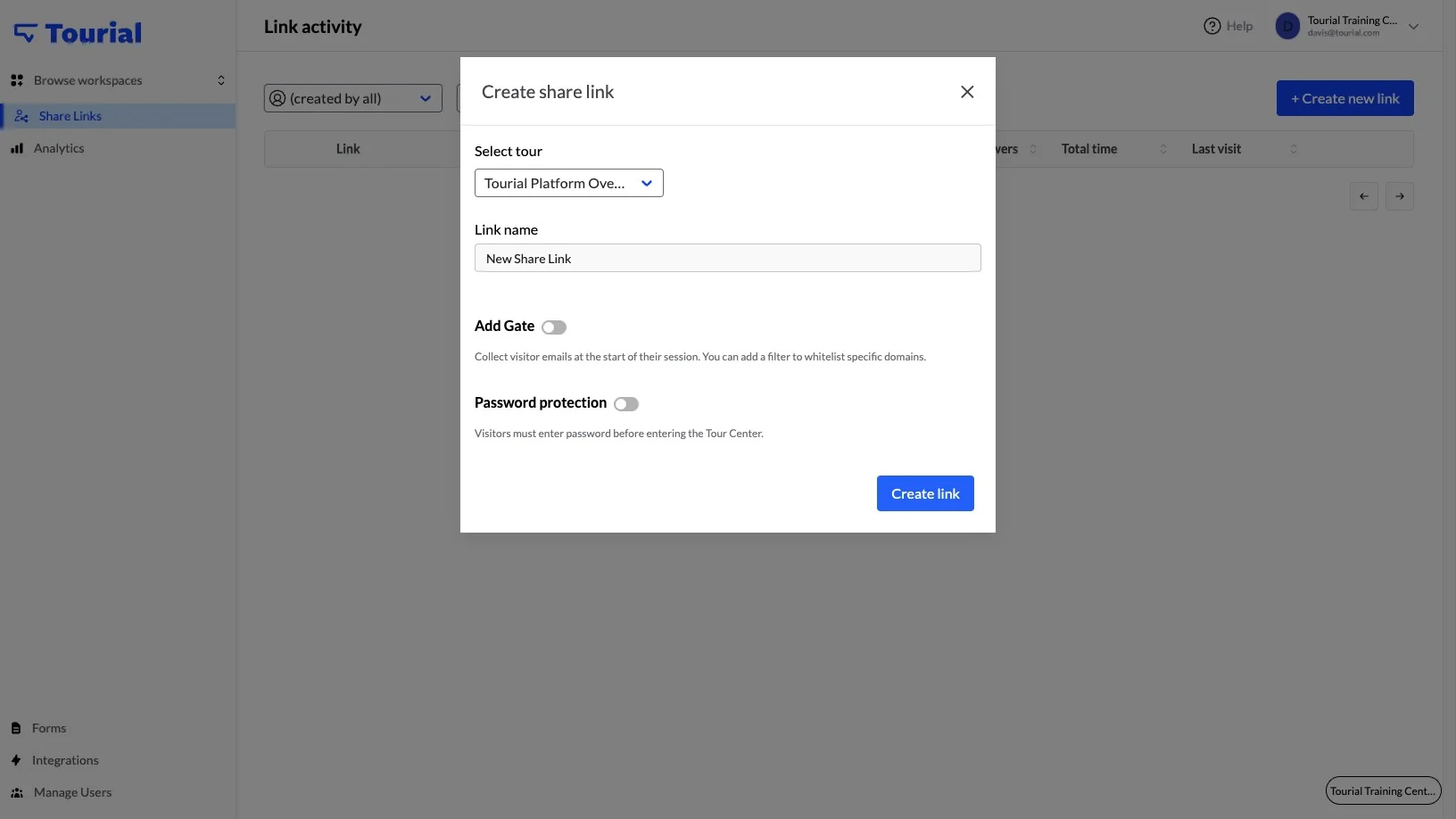Click the Create new link button
Image resolution: width=1456 pixels, height=819 pixels.
(x=1345, y=98)
